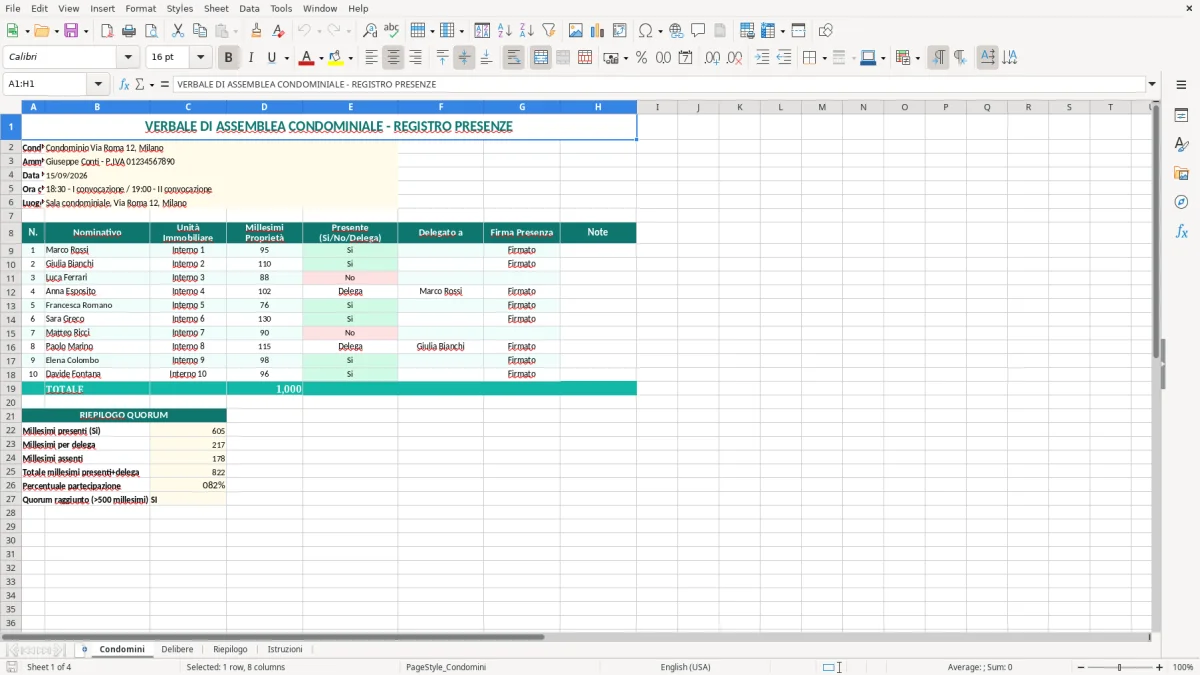Toggle Bold formatting
Viewport: 1200px width, 675px height.
228,58
